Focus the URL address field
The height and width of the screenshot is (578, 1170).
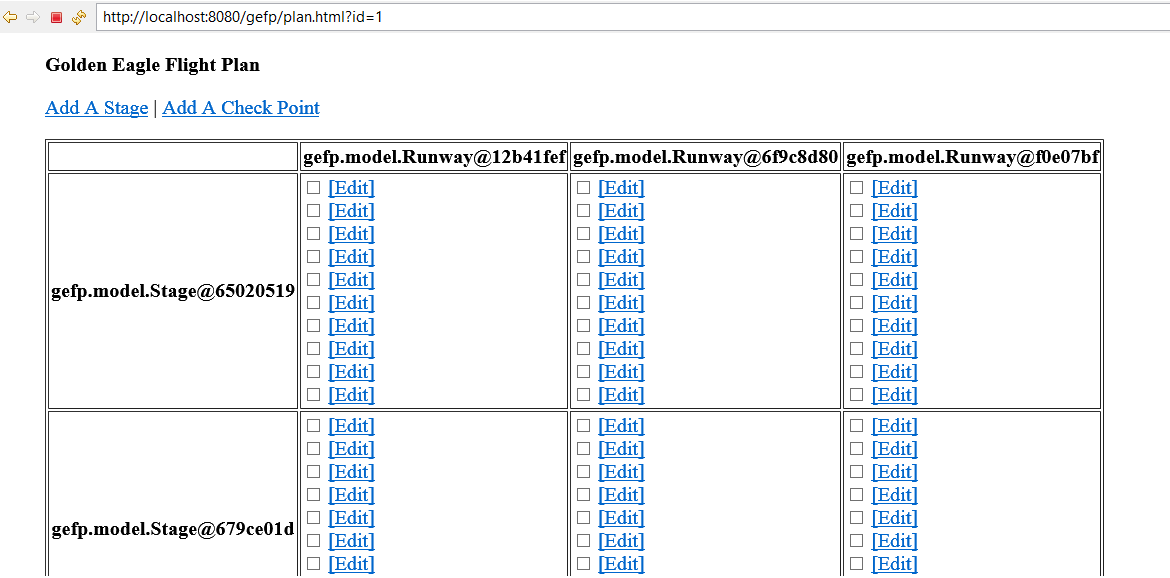point(600,17)
